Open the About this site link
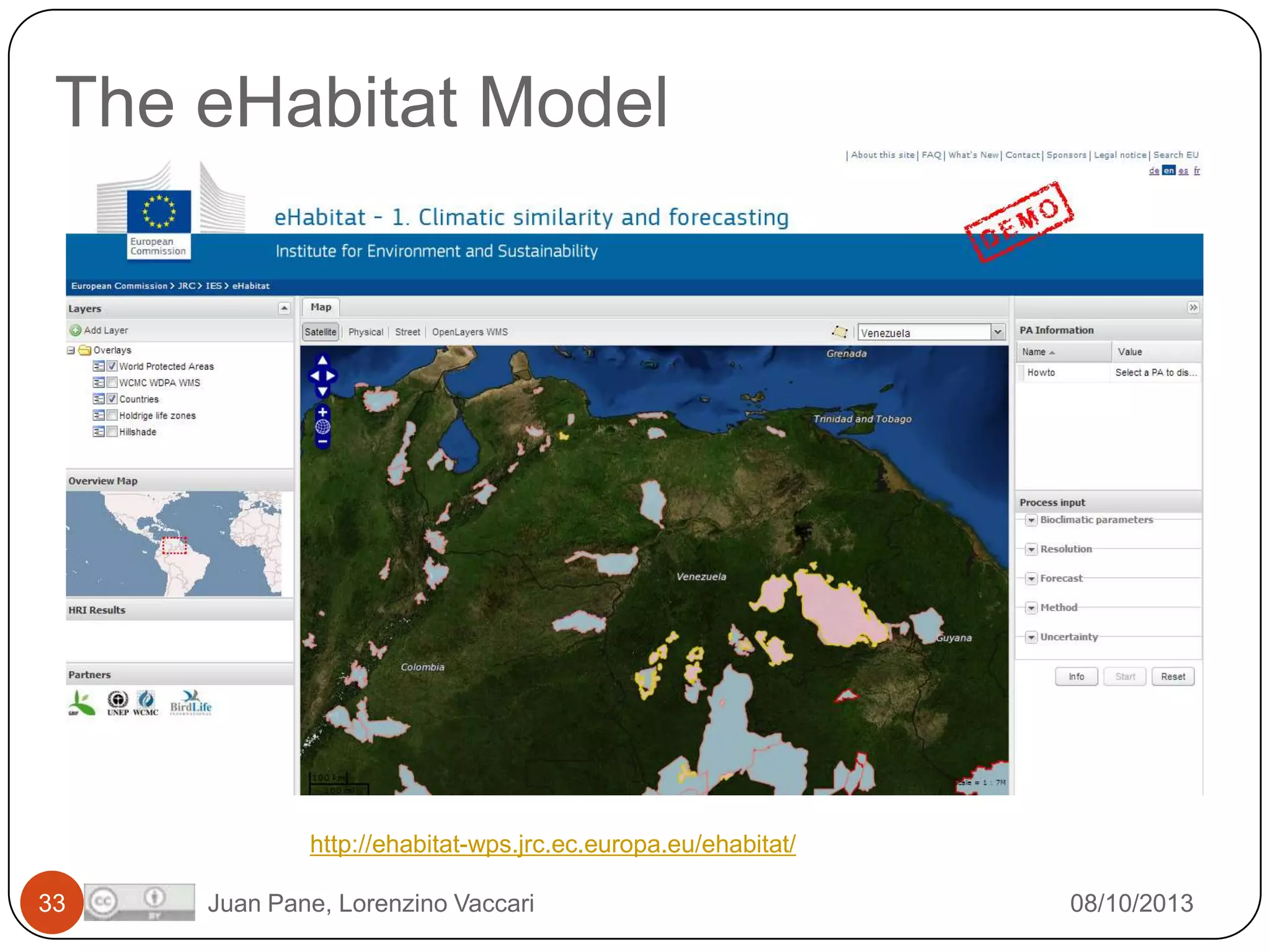 tap(882, 155)
